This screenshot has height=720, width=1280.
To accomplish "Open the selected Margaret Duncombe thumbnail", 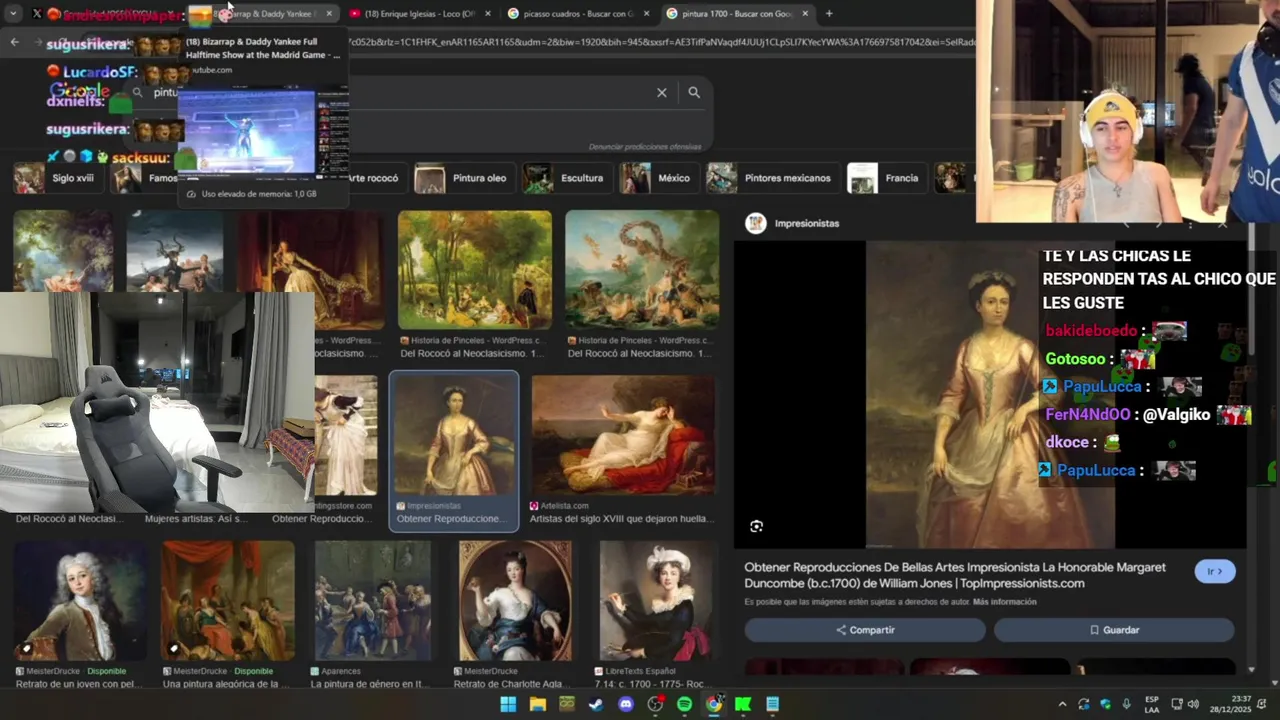I will 454,436.
